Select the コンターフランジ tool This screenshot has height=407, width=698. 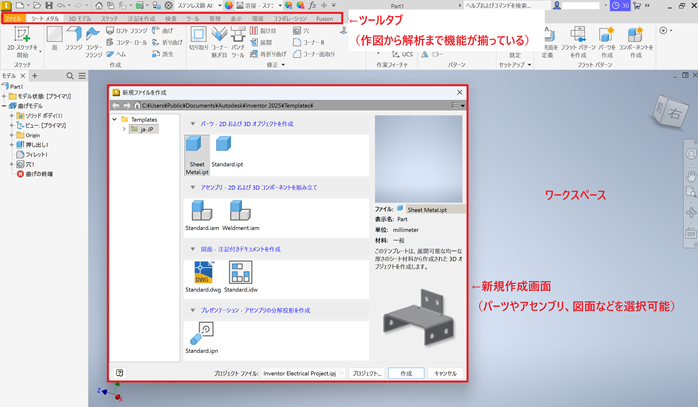coord(93,42)
